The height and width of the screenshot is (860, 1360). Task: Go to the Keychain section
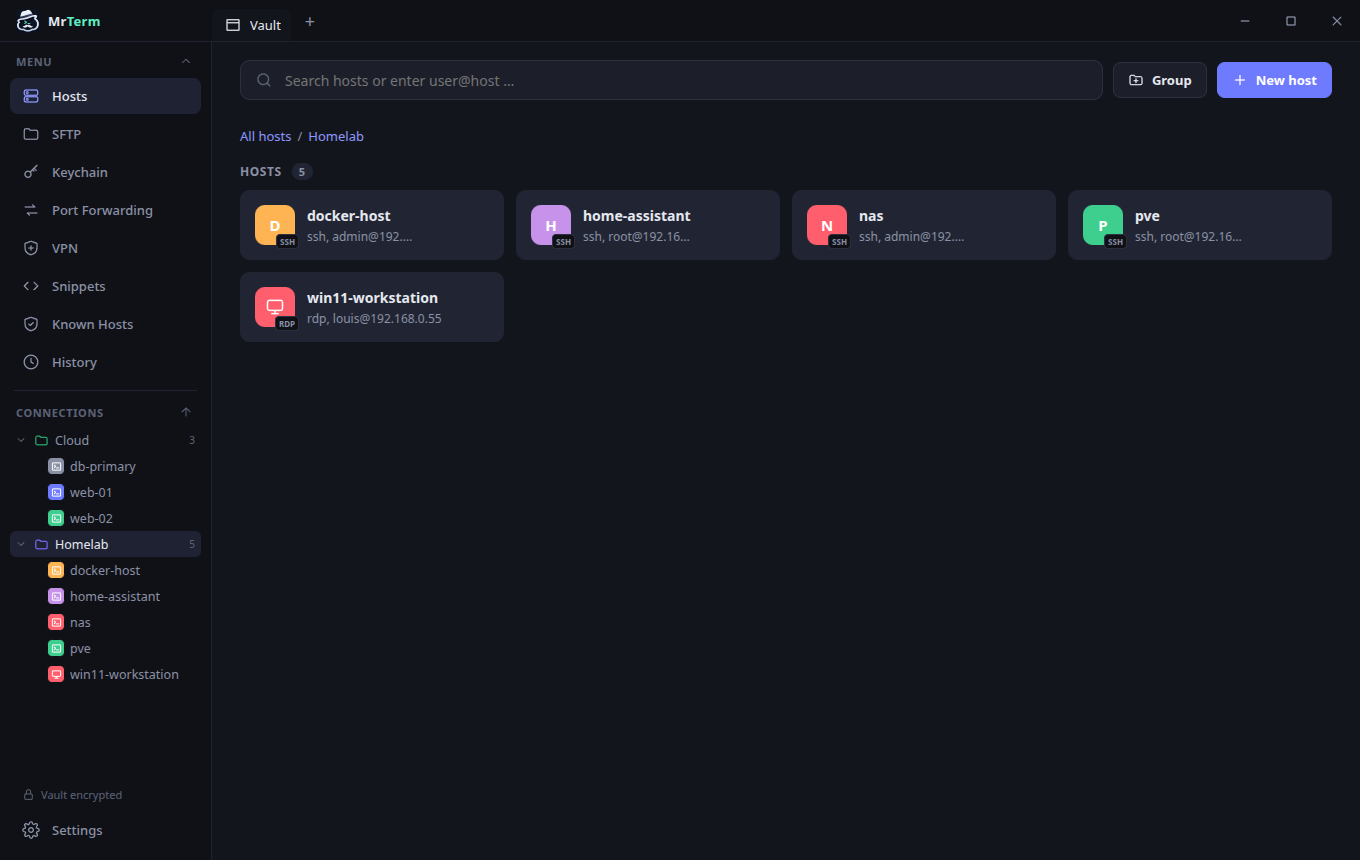pyautogui.click(x=105, y=172)
